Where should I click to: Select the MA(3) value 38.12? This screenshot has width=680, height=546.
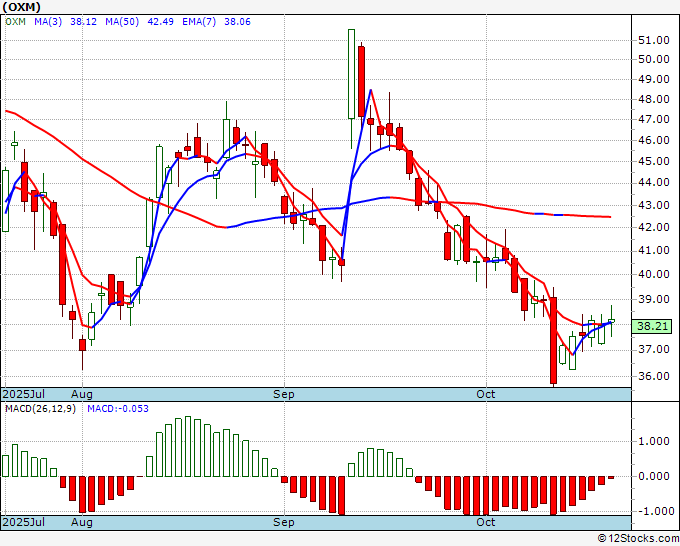pos(83,22)
